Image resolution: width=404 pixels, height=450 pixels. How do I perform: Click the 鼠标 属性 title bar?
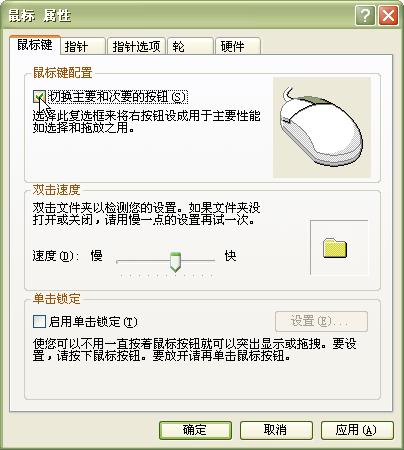(177, 16)
